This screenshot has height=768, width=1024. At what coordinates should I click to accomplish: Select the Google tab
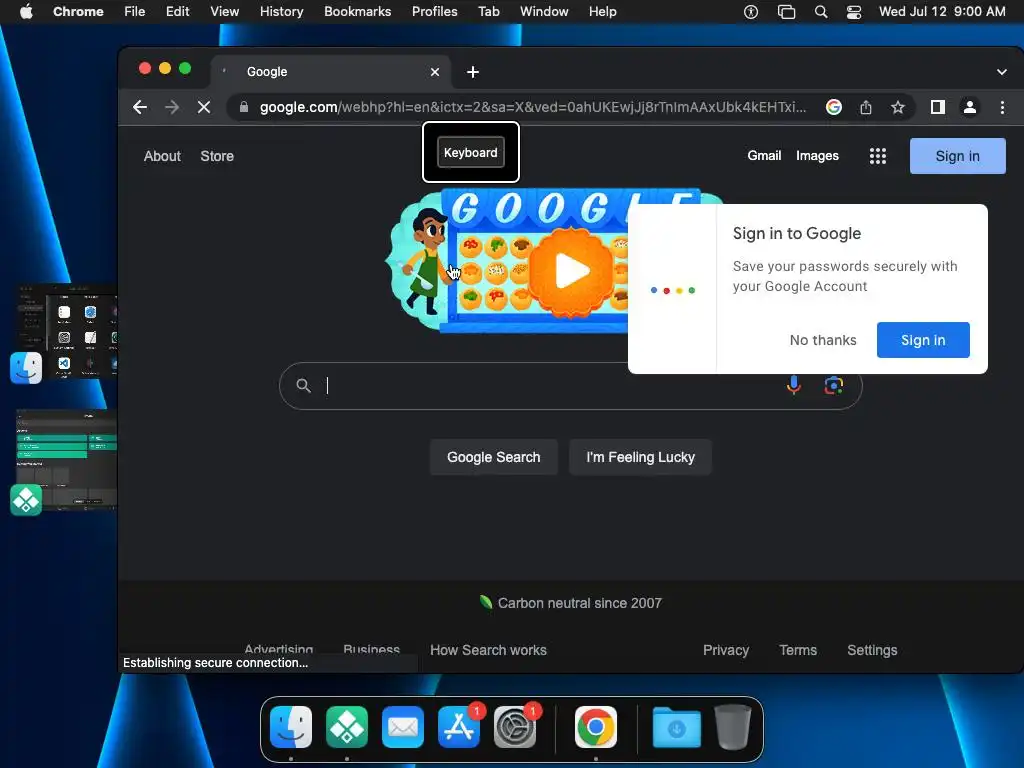pyautogui.click(x=329, y=72)
